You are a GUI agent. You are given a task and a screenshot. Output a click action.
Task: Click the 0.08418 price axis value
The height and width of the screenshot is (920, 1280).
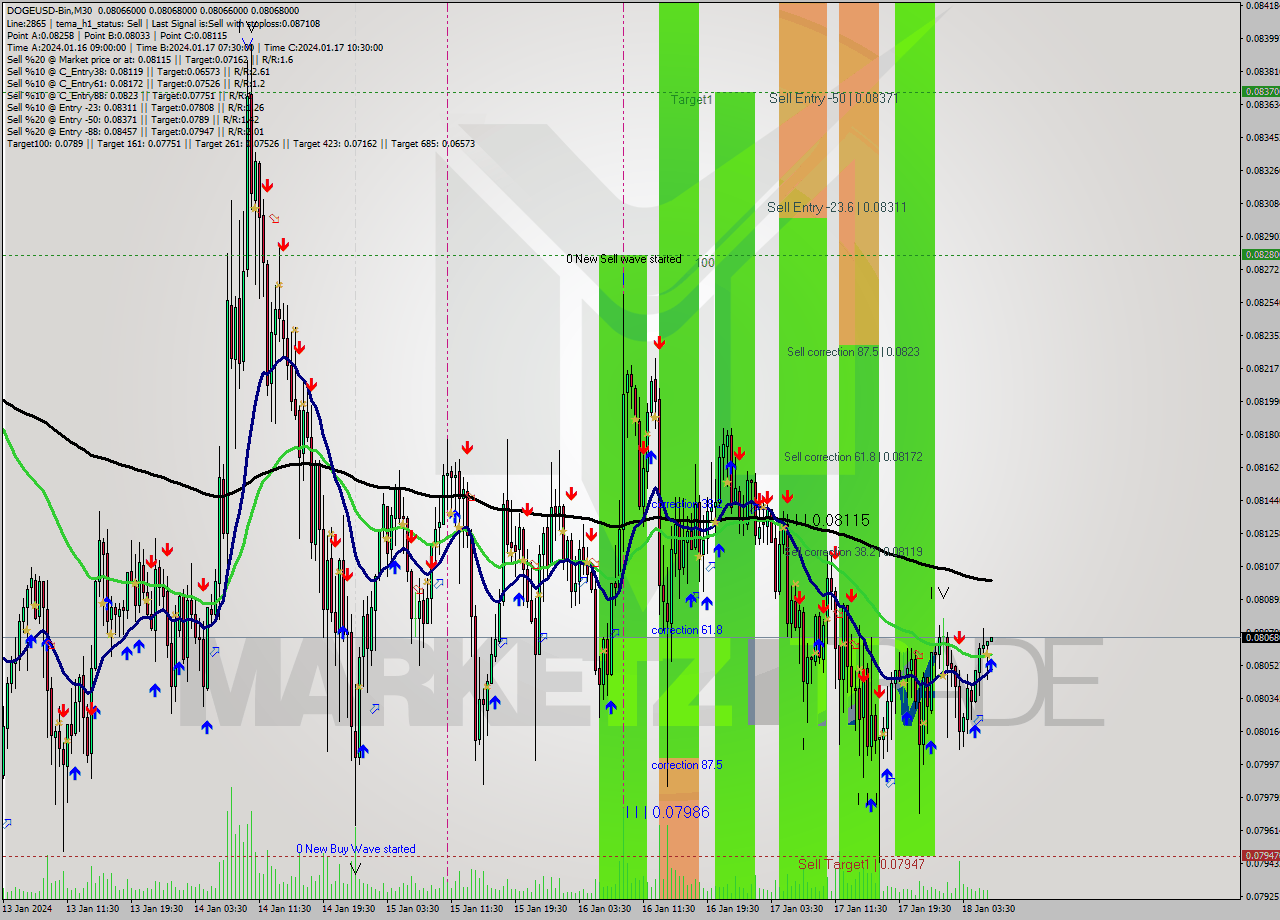click(1262, 6)
